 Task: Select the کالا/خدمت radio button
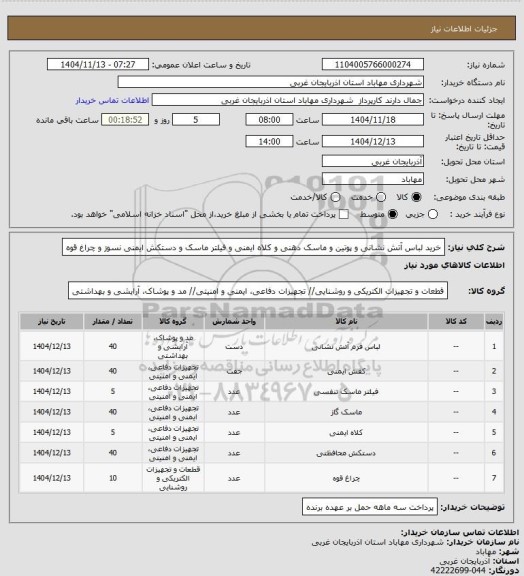pyautogui.click(x=335, y=197)
